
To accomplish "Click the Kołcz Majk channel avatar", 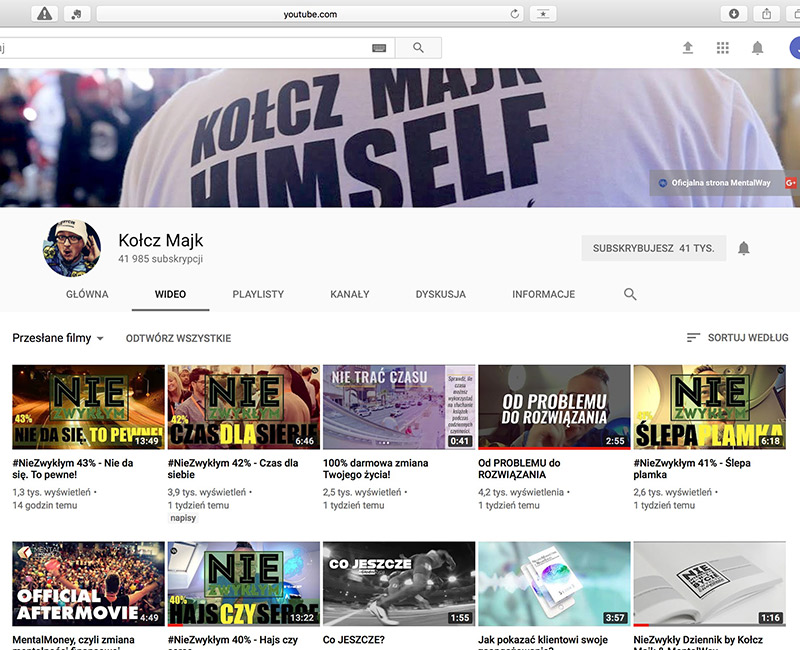I will pyautogui.click(x=71, y=248).
